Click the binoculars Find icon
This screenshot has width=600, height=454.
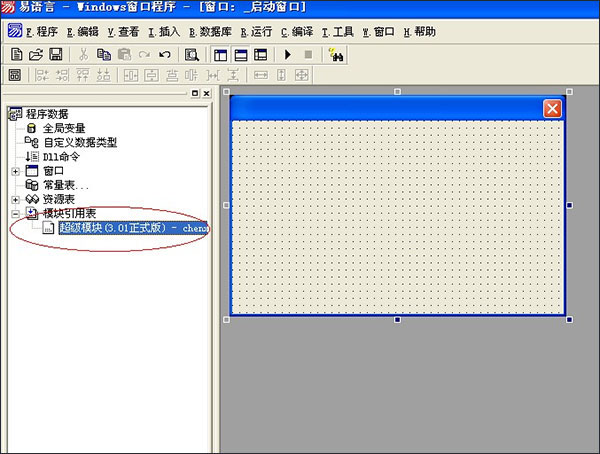click(337, 54)
